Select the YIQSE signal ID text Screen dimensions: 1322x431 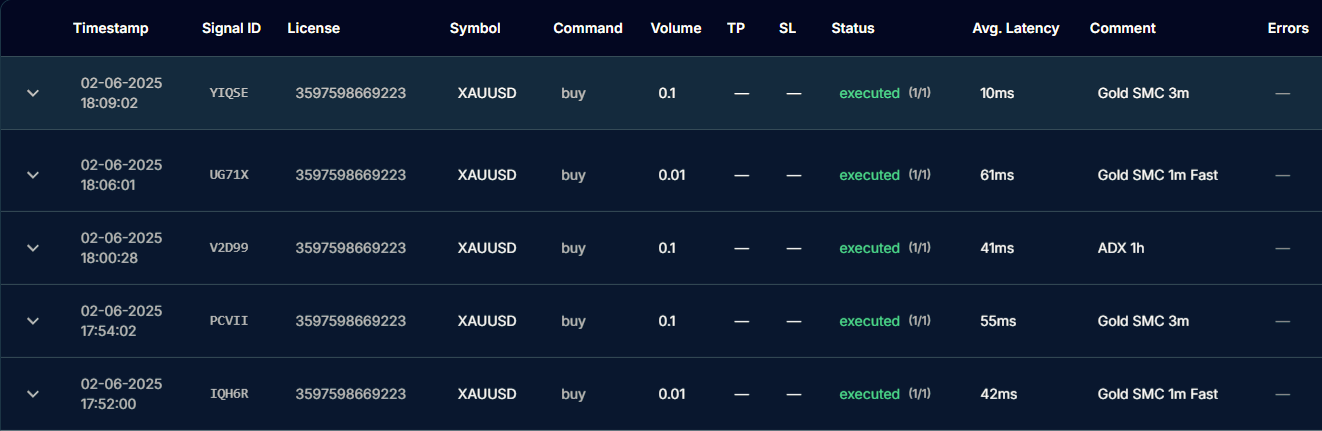(x=229, y=93)
